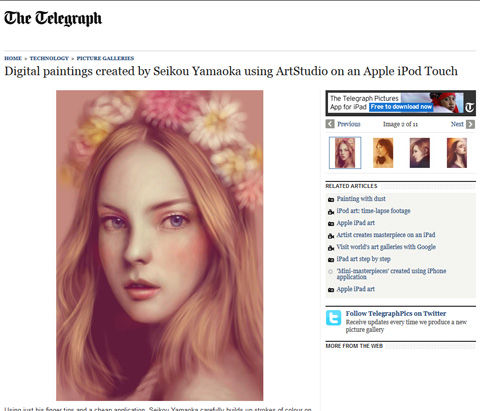480x411 pixels.
Task: Click the Twitter bird icon
Action: point(333,318)
